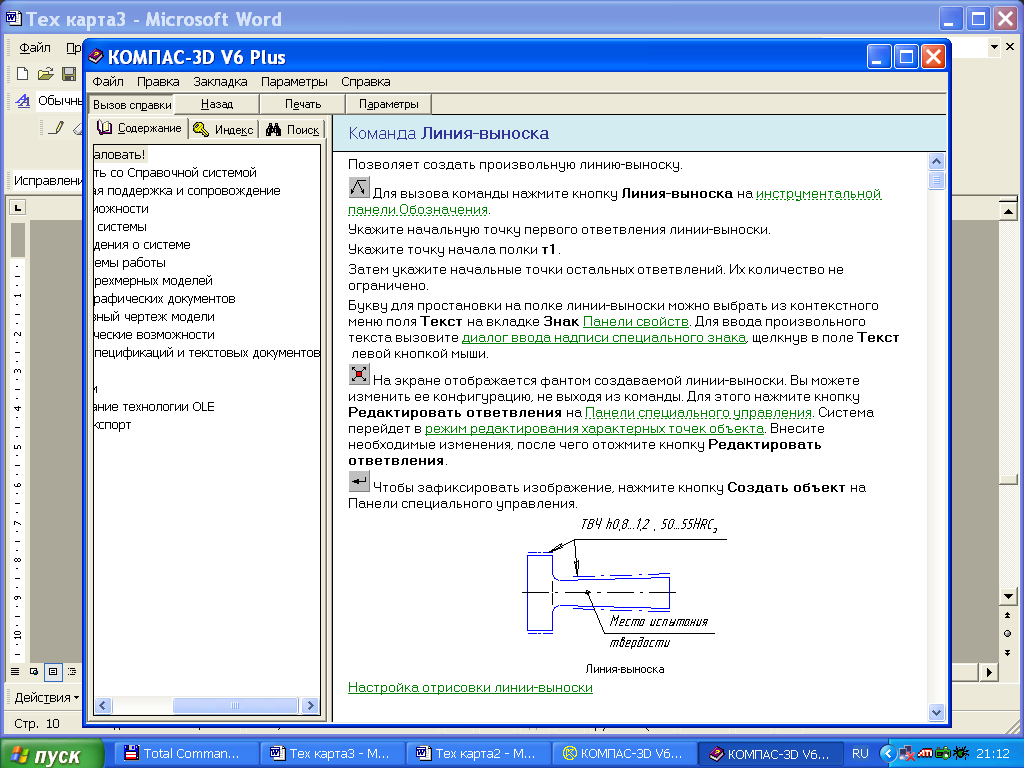
Task: Click the contents tree scroll-left arrow
Action: coord(103,705)
